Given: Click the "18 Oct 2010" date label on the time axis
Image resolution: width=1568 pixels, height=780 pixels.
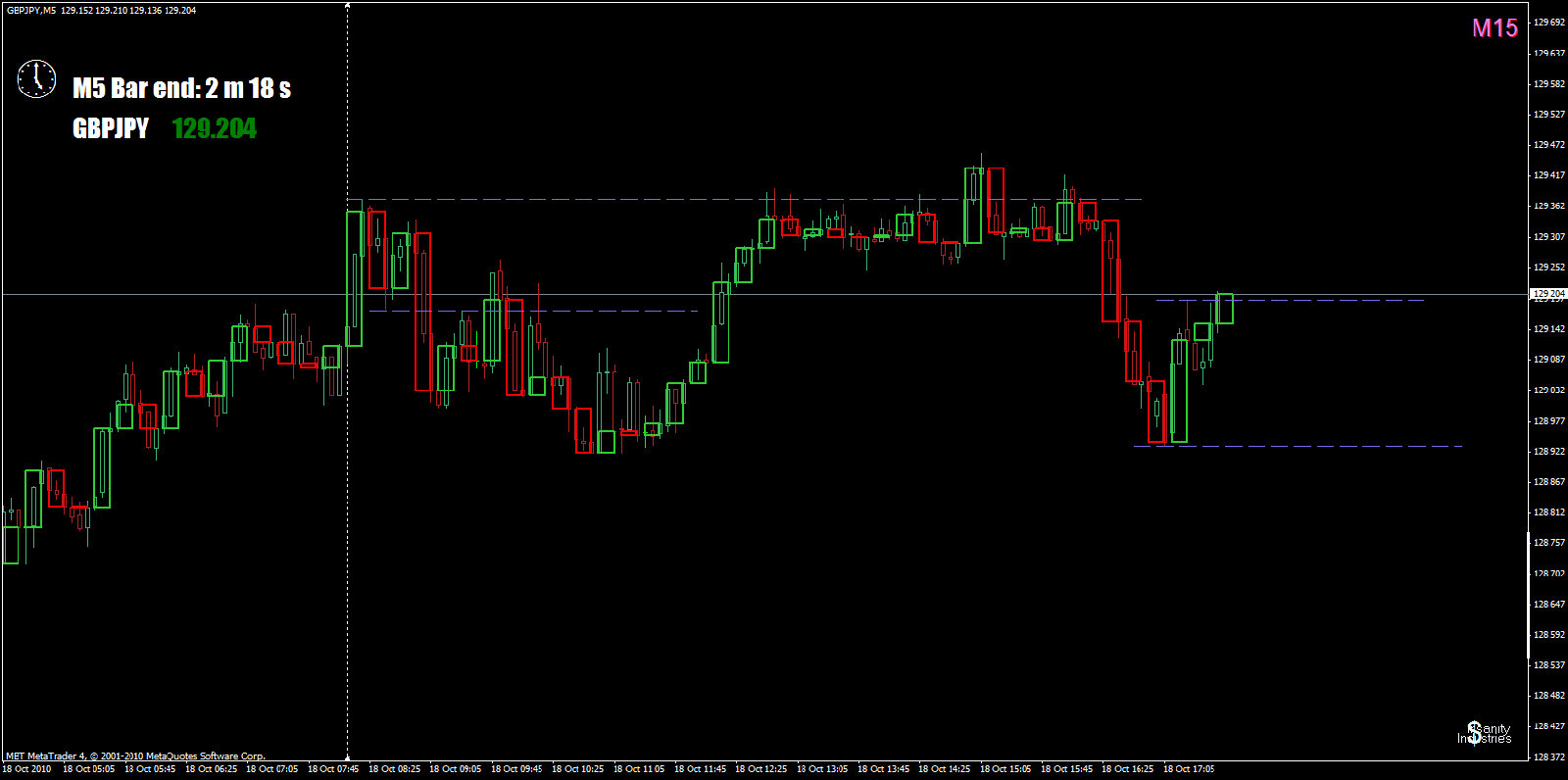Looking at the screenshot, I should [x=26, y=769].
